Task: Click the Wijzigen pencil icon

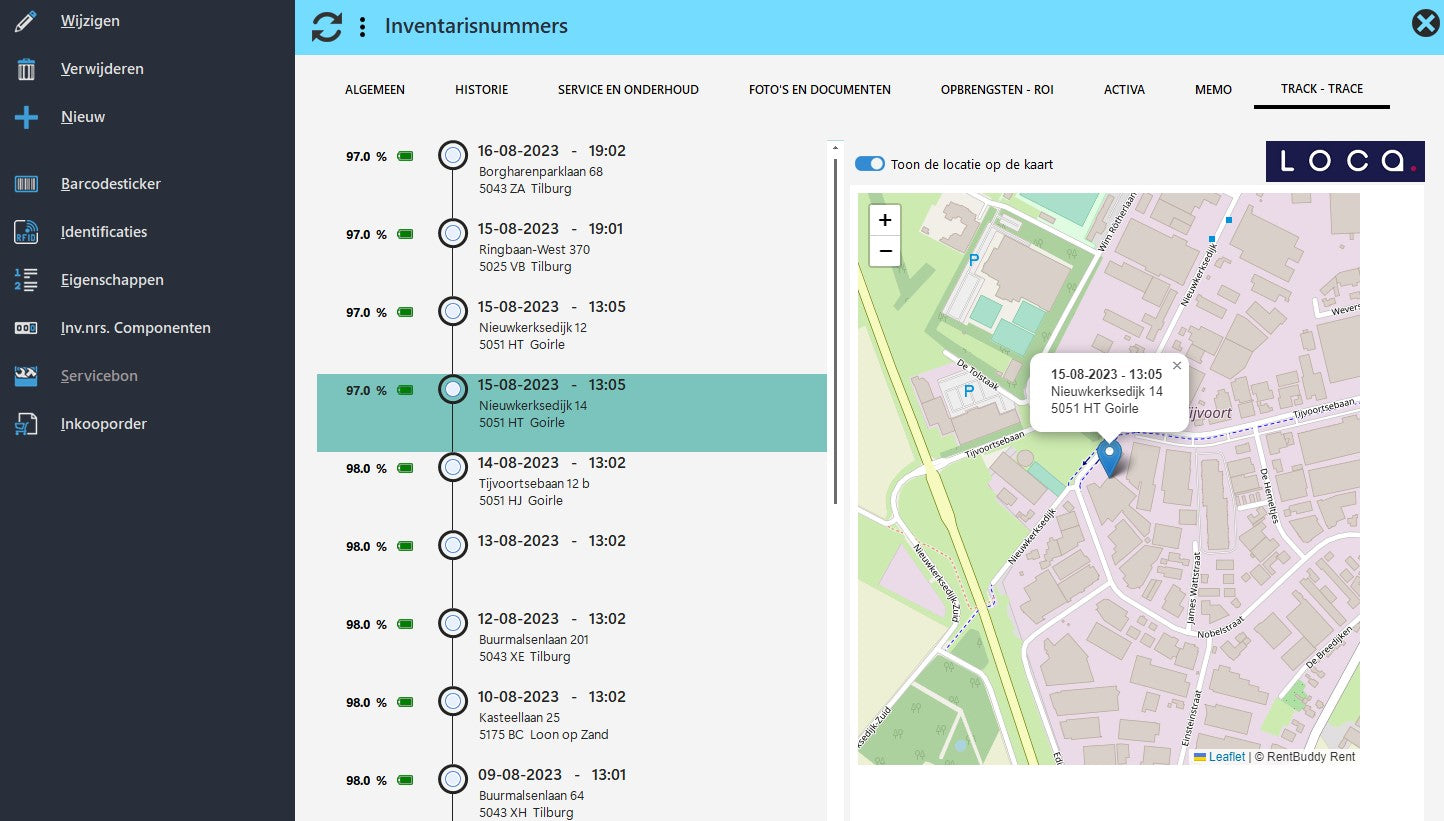Action: [26, 21]
